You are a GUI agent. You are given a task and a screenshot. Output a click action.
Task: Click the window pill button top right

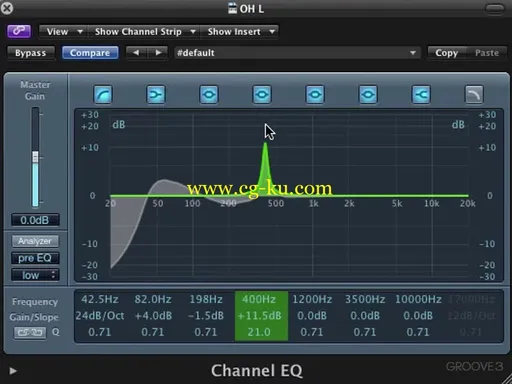click(x=495, y=9)
